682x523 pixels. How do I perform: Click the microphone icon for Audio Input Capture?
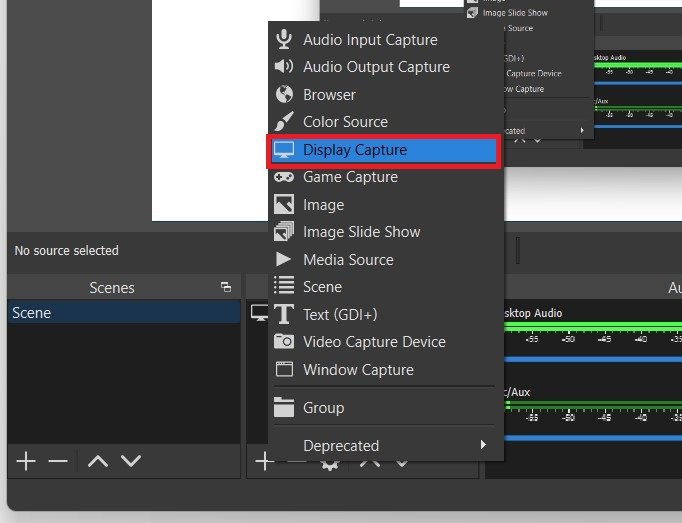coord(284,39)
